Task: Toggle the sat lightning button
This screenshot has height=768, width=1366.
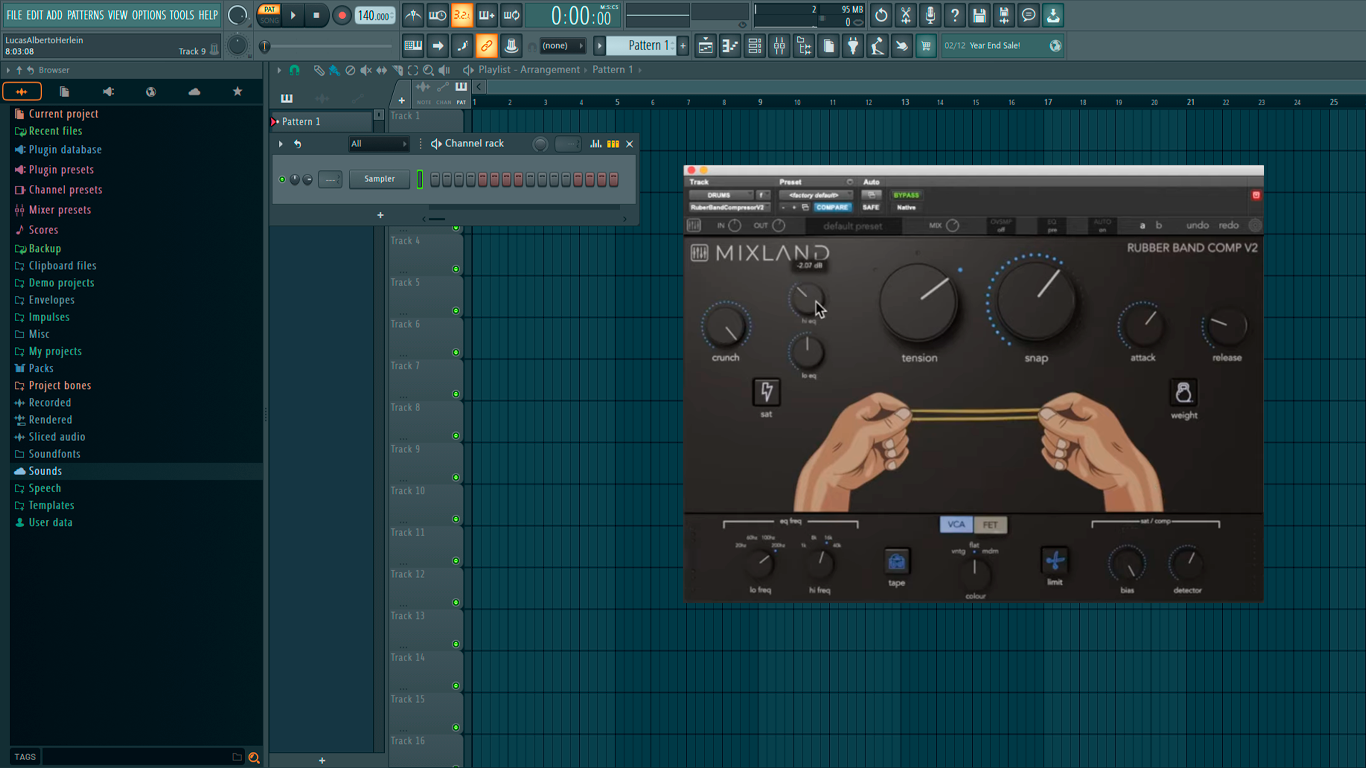Action: [767, 391]
